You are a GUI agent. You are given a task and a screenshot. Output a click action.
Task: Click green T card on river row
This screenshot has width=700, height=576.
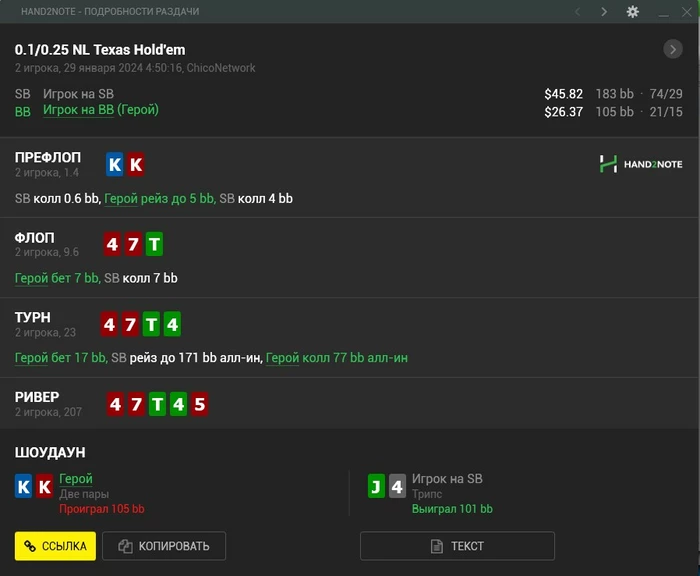pos(157,404)
